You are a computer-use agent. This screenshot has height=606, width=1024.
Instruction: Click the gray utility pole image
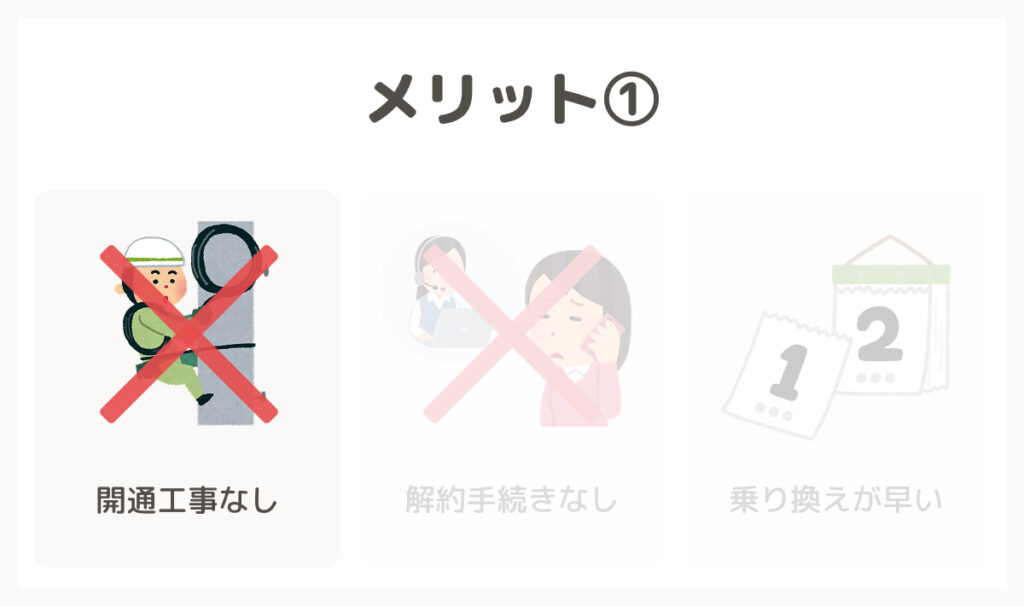[x=225, y=323]
